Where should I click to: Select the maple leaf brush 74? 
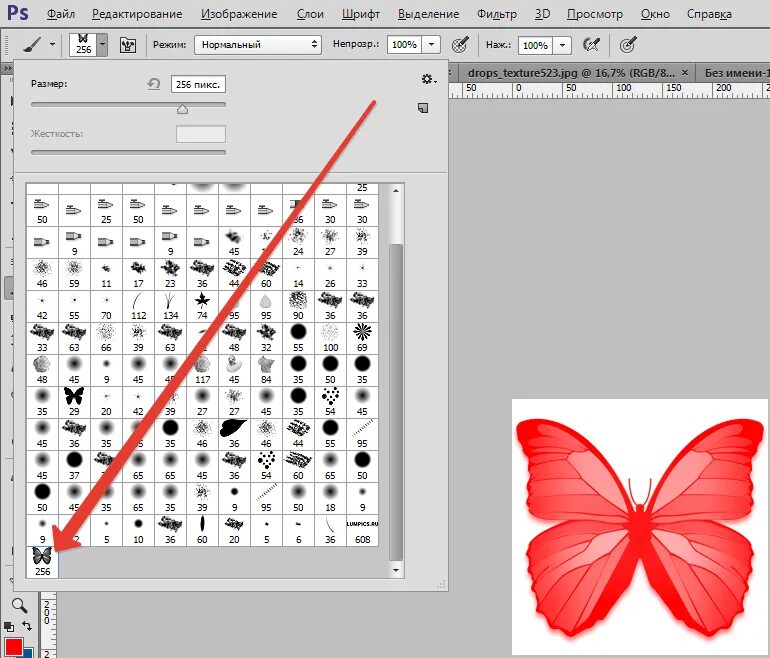coord(202,305)
